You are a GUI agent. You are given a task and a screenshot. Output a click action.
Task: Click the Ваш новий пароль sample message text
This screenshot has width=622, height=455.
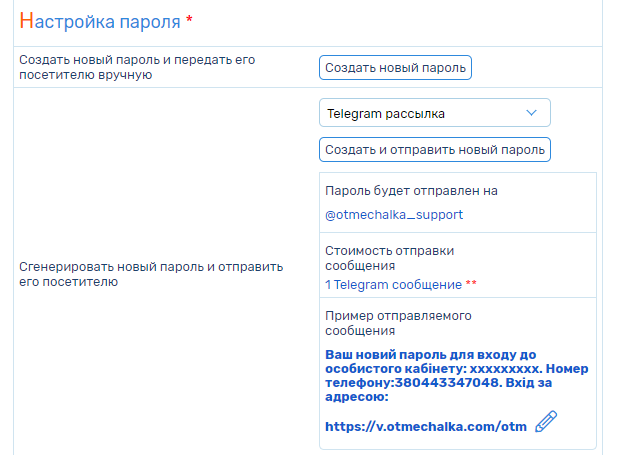(457, 375)
